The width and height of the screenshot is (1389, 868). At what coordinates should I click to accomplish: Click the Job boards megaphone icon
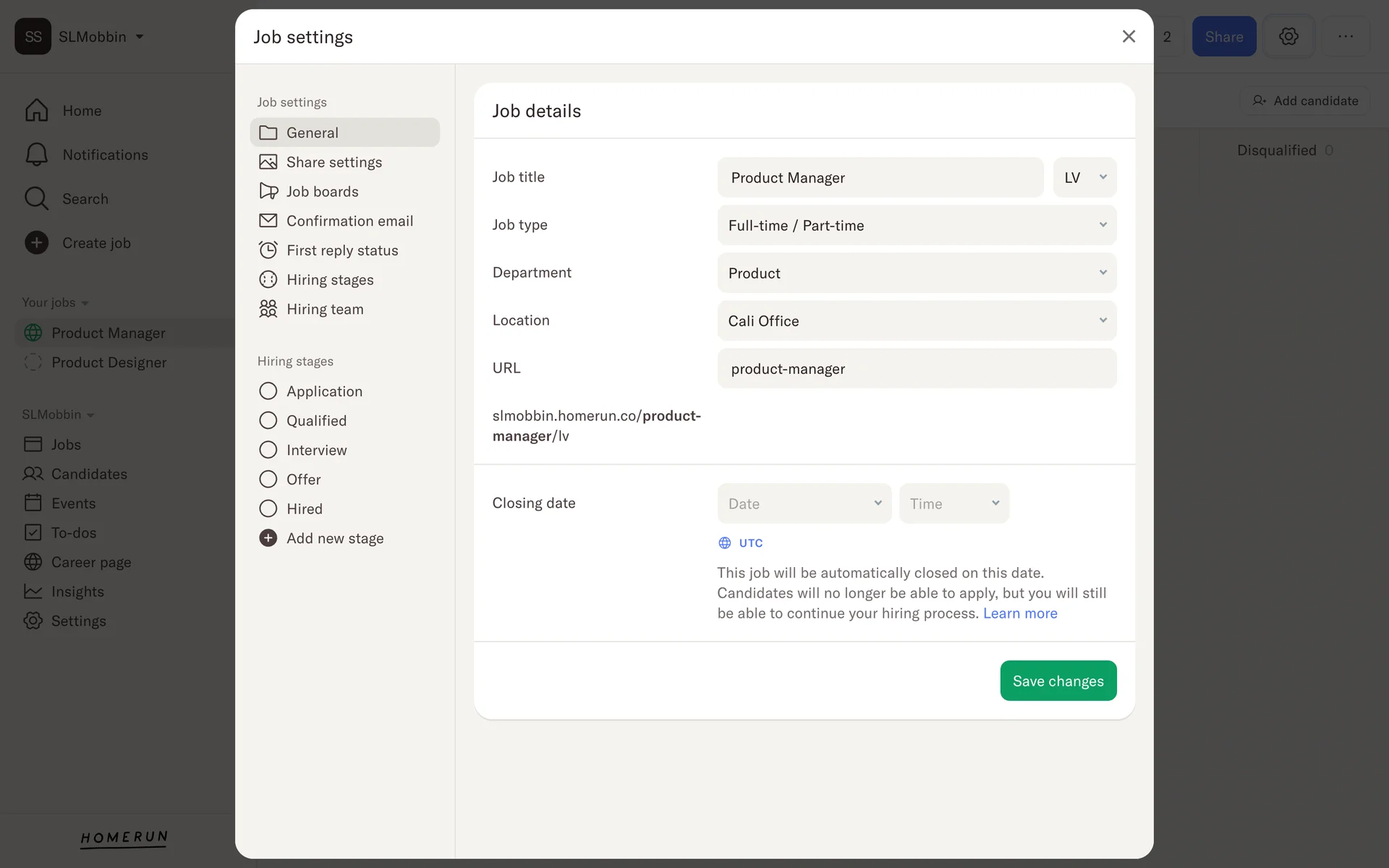268,191
